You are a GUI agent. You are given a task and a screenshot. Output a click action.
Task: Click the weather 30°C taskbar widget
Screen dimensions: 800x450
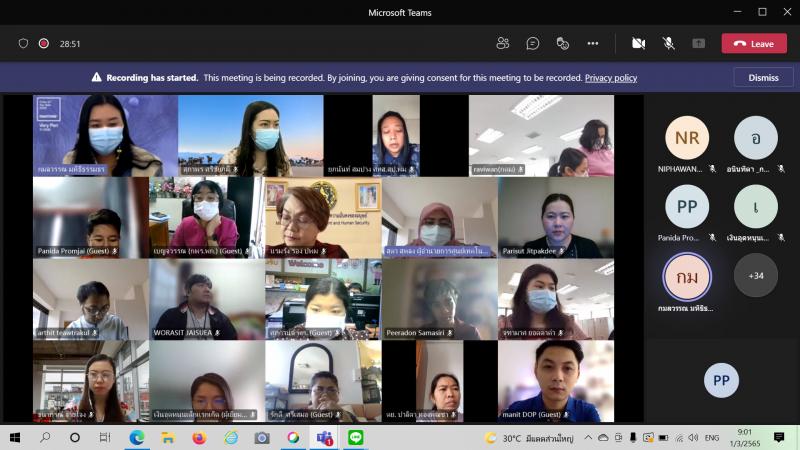(x=529, y=438)
